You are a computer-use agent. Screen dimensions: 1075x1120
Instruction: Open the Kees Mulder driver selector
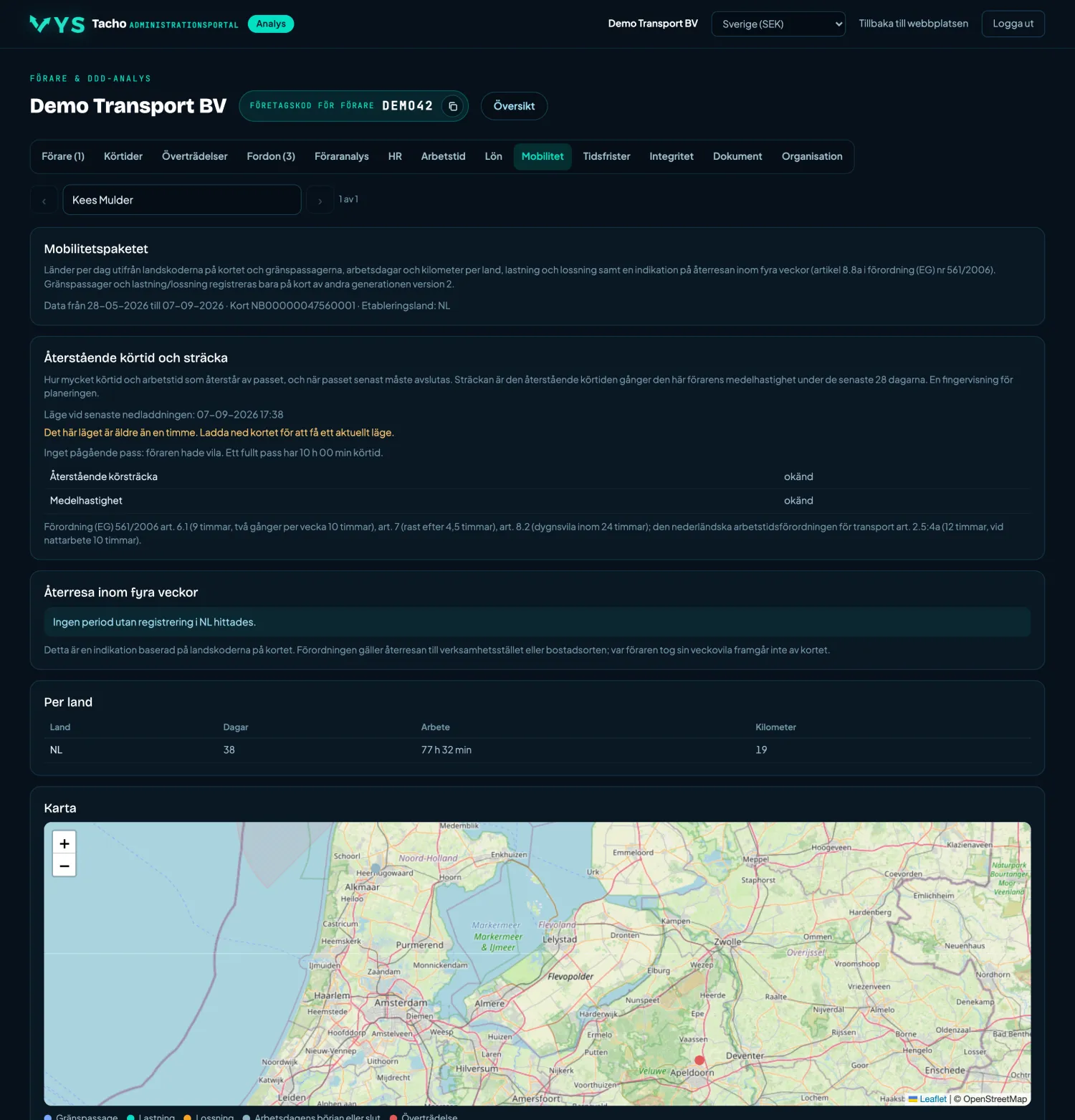pyautogui.click(x=182, y=200)
